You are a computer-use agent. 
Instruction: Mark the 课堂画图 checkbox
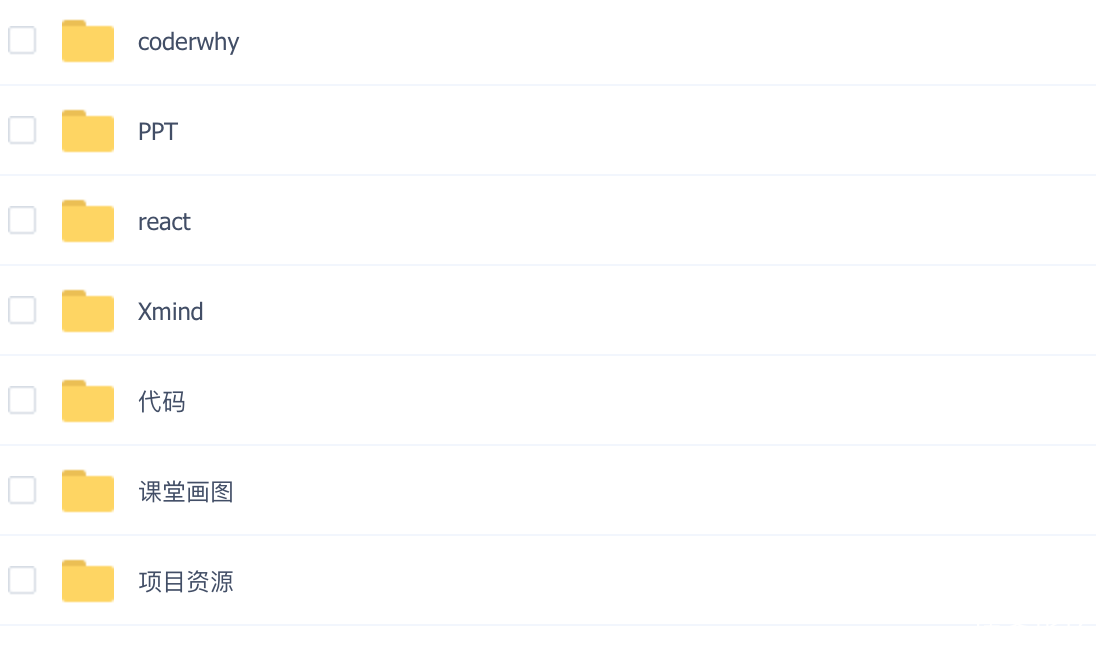pos(22,490)
